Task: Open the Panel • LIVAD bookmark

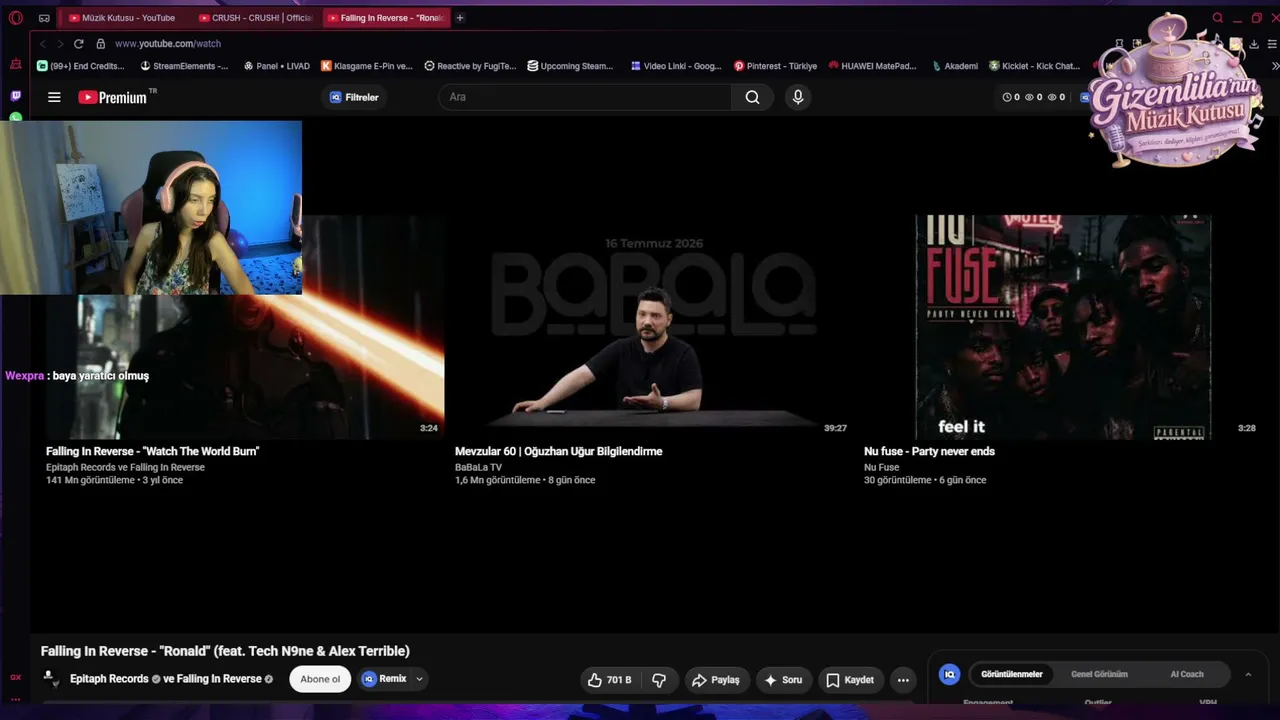Action: coord(277,66)
